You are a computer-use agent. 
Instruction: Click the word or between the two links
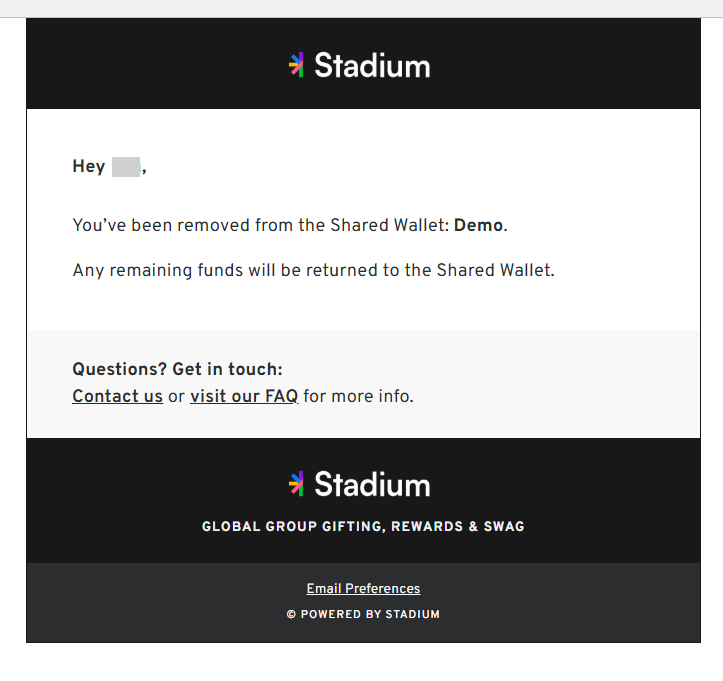(176, 396)
